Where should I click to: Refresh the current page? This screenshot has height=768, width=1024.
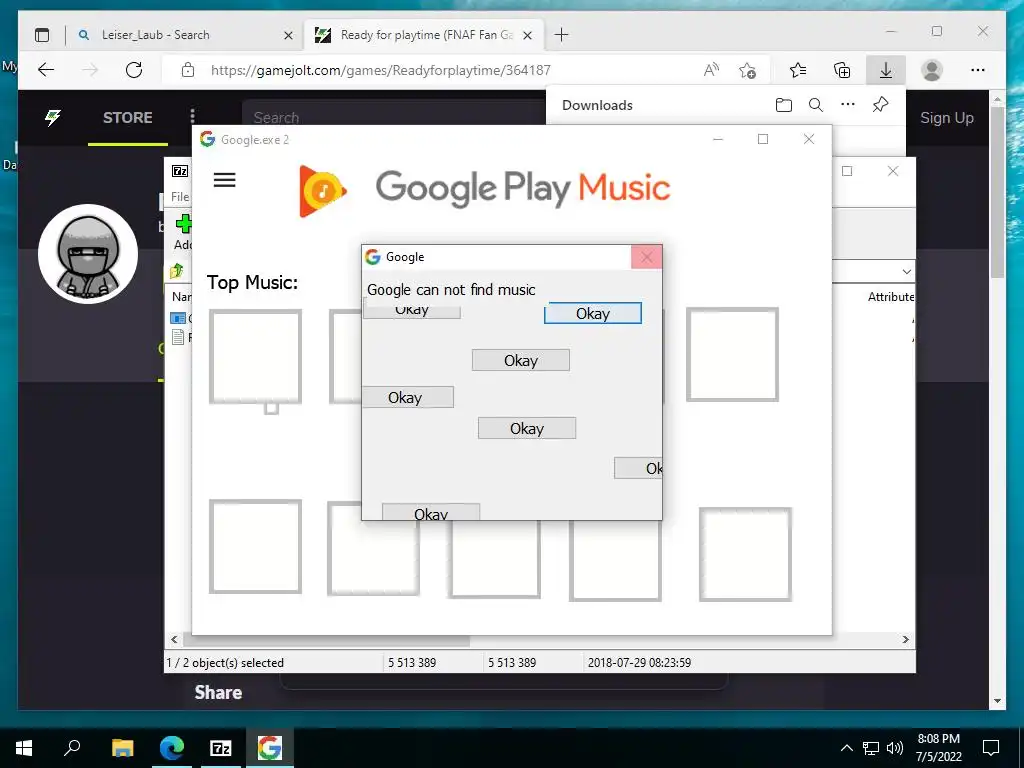coord(134,70)
